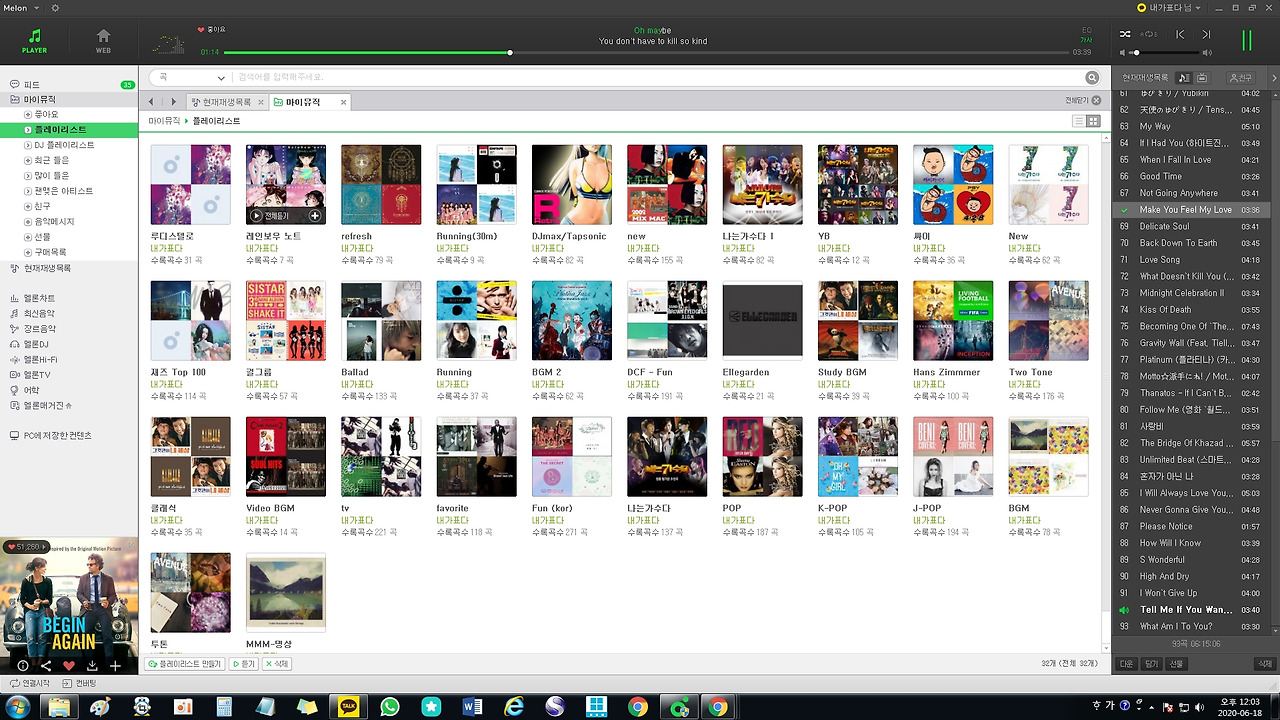The image size is (1280, 720).
Task: Toggle lyrics display (가사)
Action: (1087, 40)
